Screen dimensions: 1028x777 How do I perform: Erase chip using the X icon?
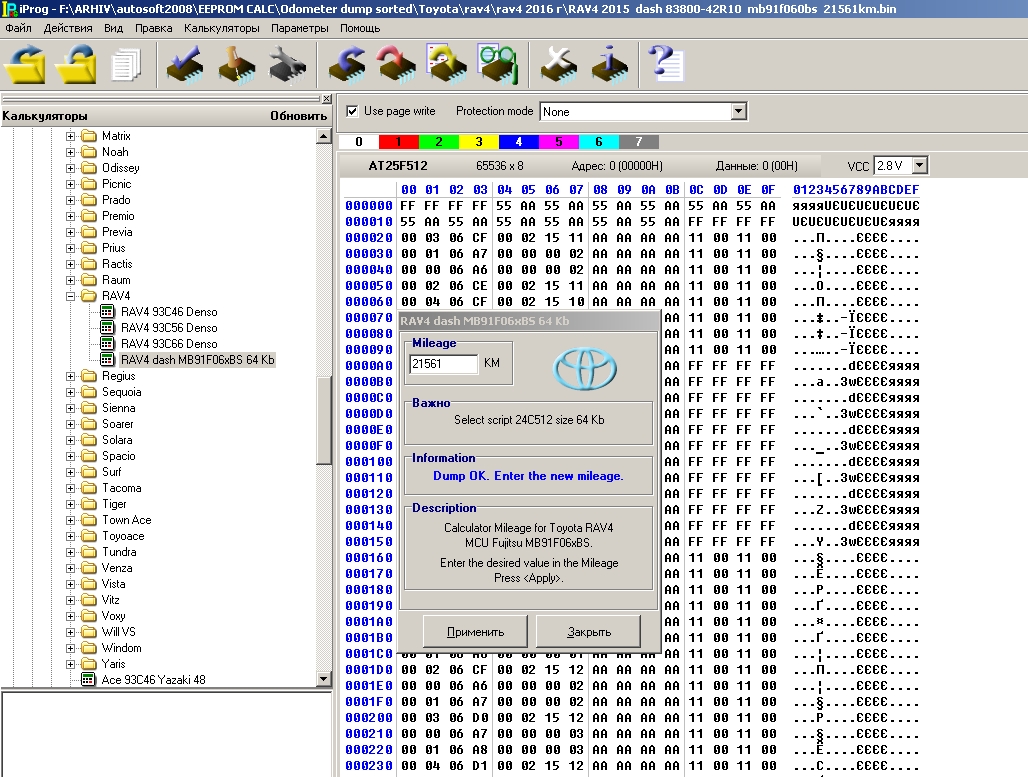[x=559, y=64]
